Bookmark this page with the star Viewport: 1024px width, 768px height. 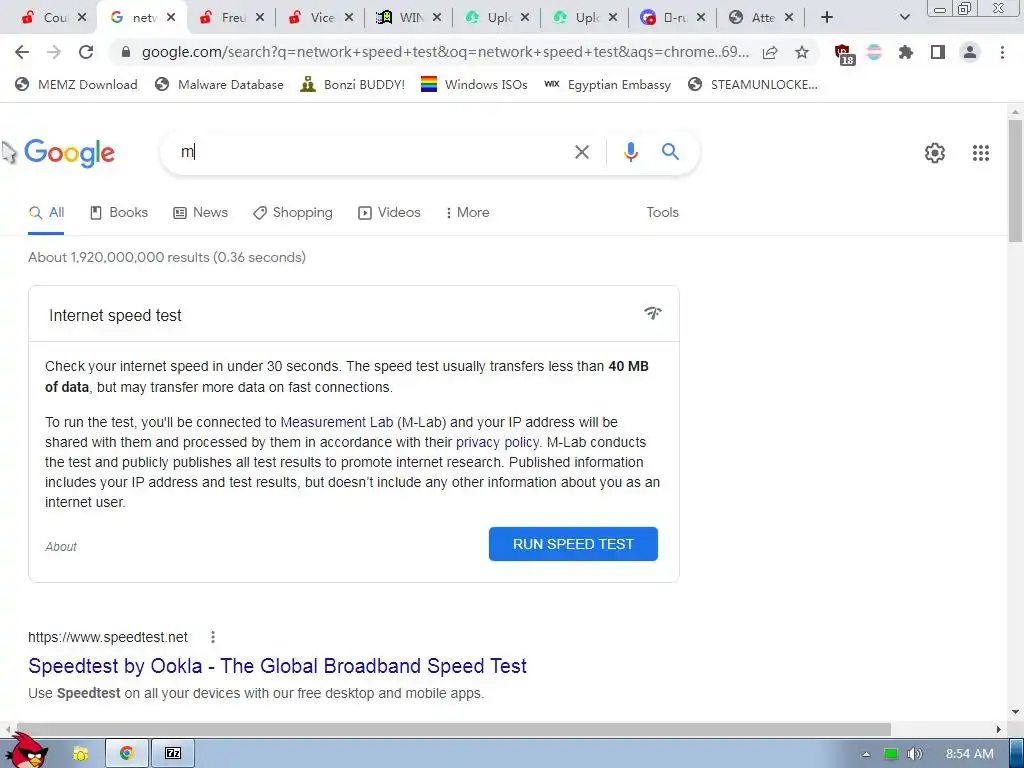[802, 52]
